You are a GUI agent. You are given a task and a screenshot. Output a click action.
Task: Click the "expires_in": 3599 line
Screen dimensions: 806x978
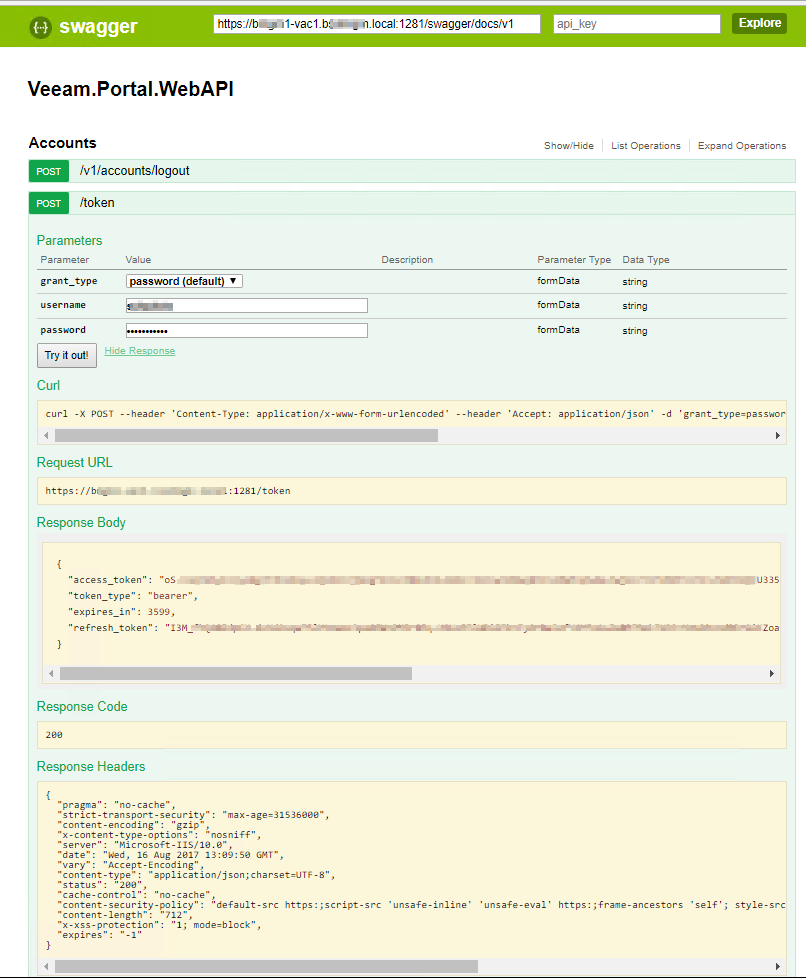(x=122, y=612)
